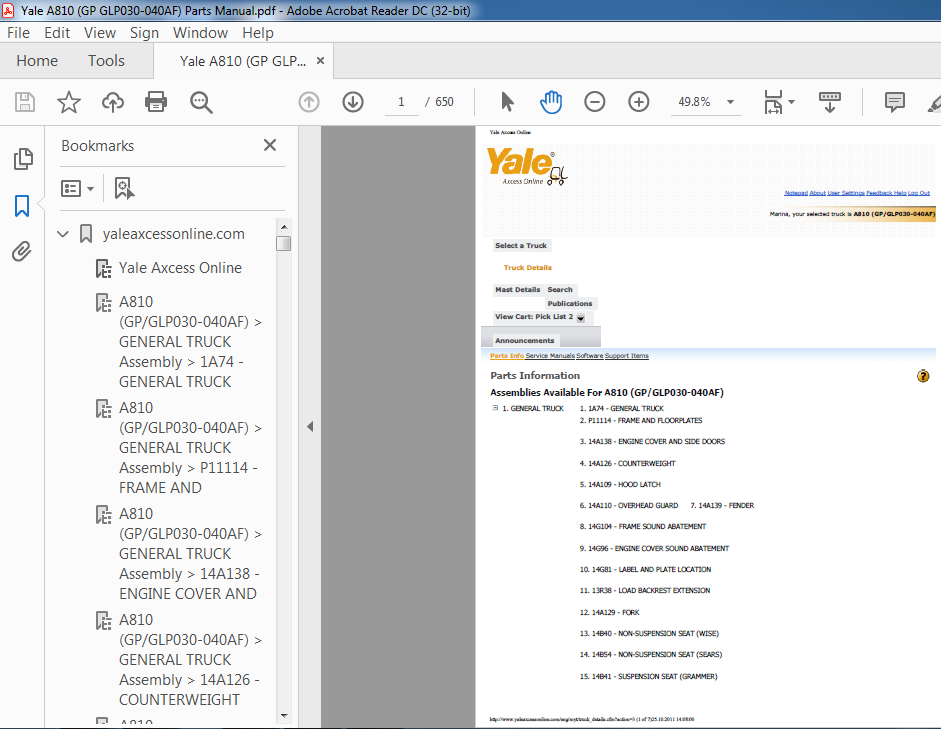Open Attachments paperclip panel icon
This screenshot has height=729, width=941.
tap(22, 251)
